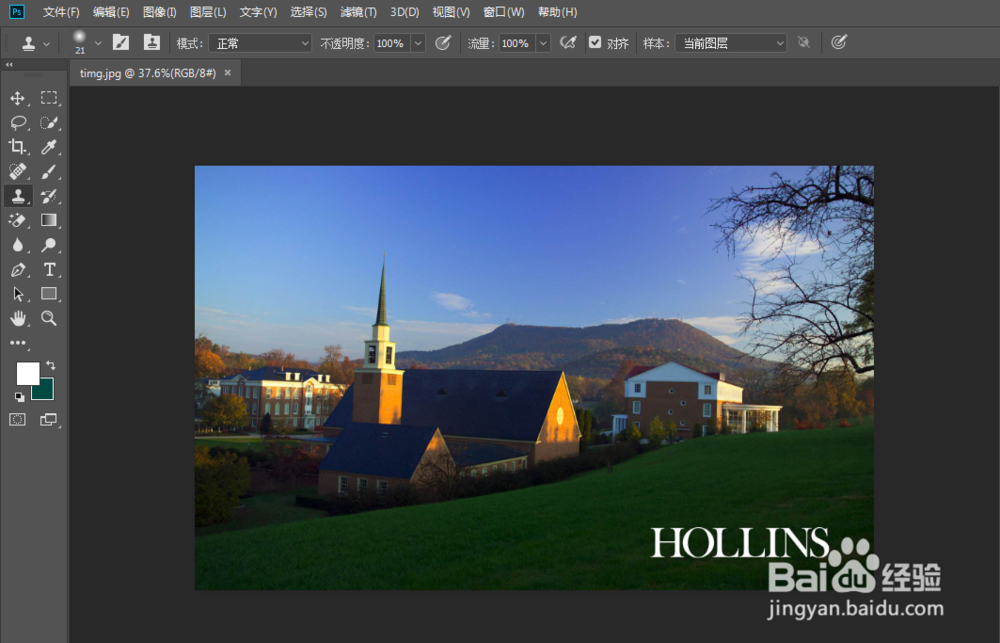1000x643 pixels.
Task: Click the white foreground color swatch
Action: coord(27,373)
